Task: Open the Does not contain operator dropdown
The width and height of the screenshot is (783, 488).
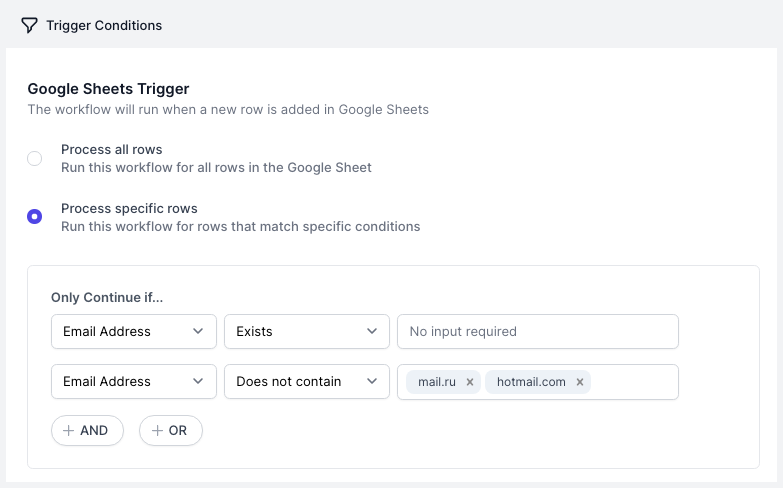Action: click(307, 382)
